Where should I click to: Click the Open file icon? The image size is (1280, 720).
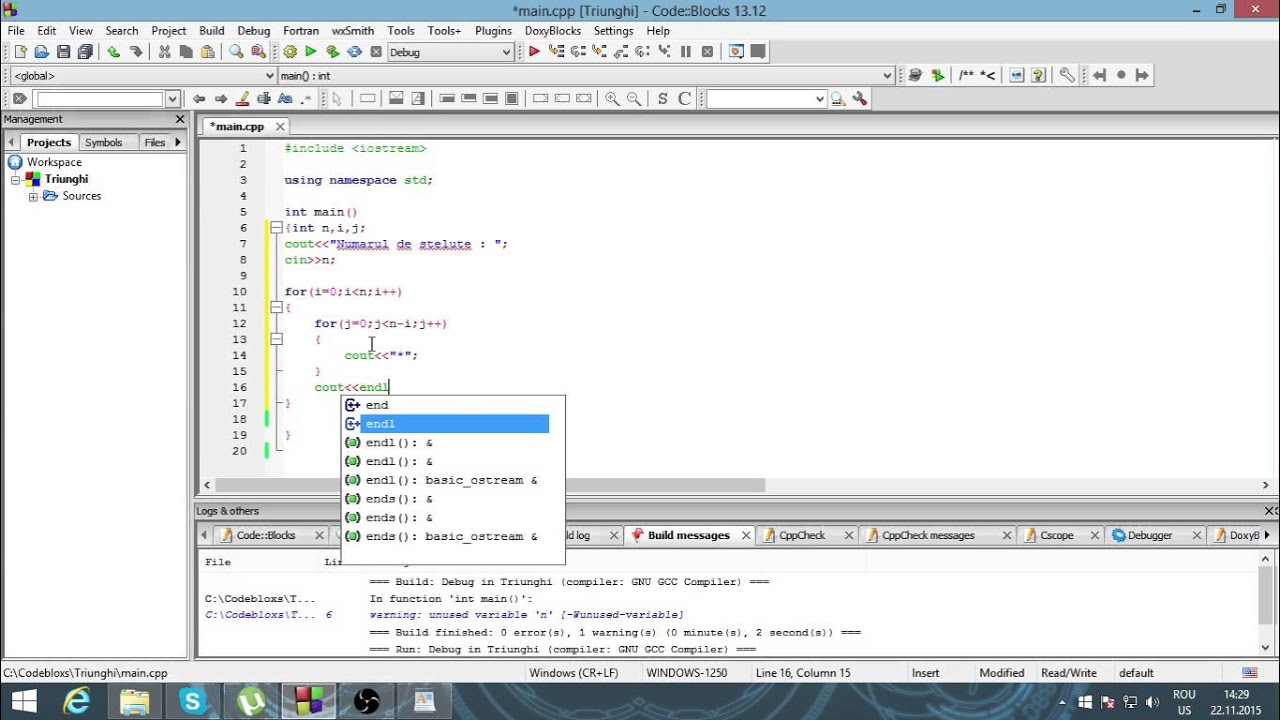(42, 52)
